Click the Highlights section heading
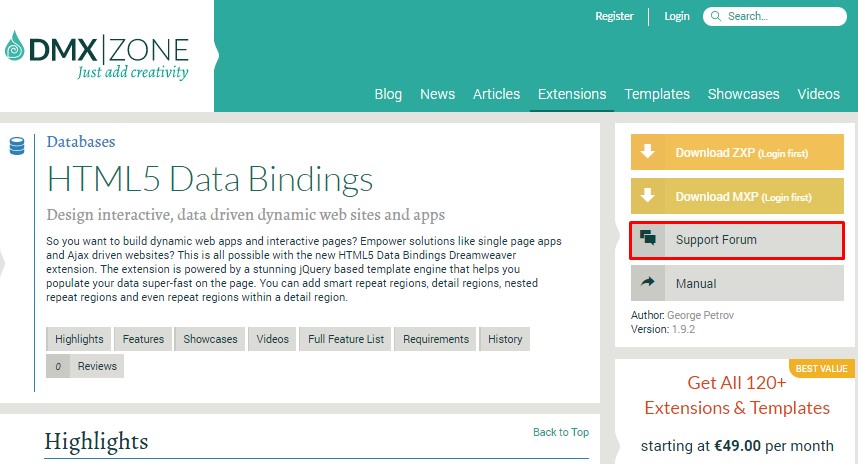Viewport: 858px width, 464px height. [x=96, y=441]
